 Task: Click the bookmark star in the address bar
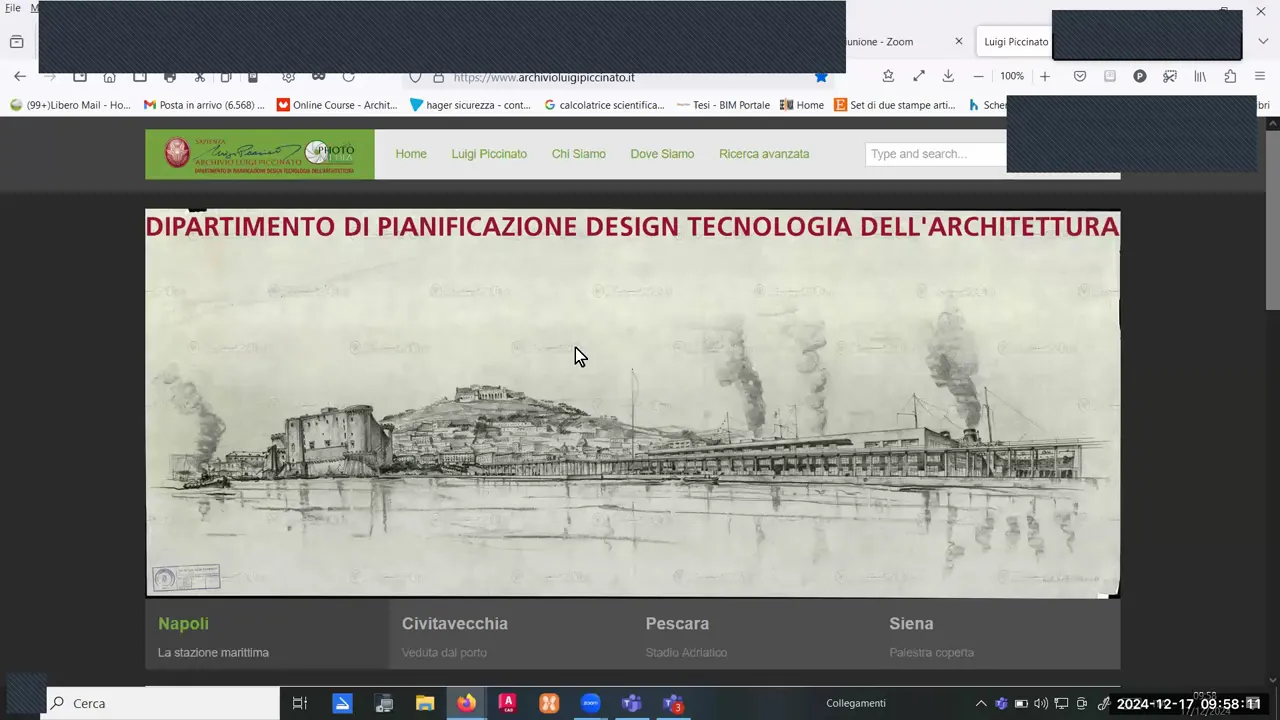(821, 77)
